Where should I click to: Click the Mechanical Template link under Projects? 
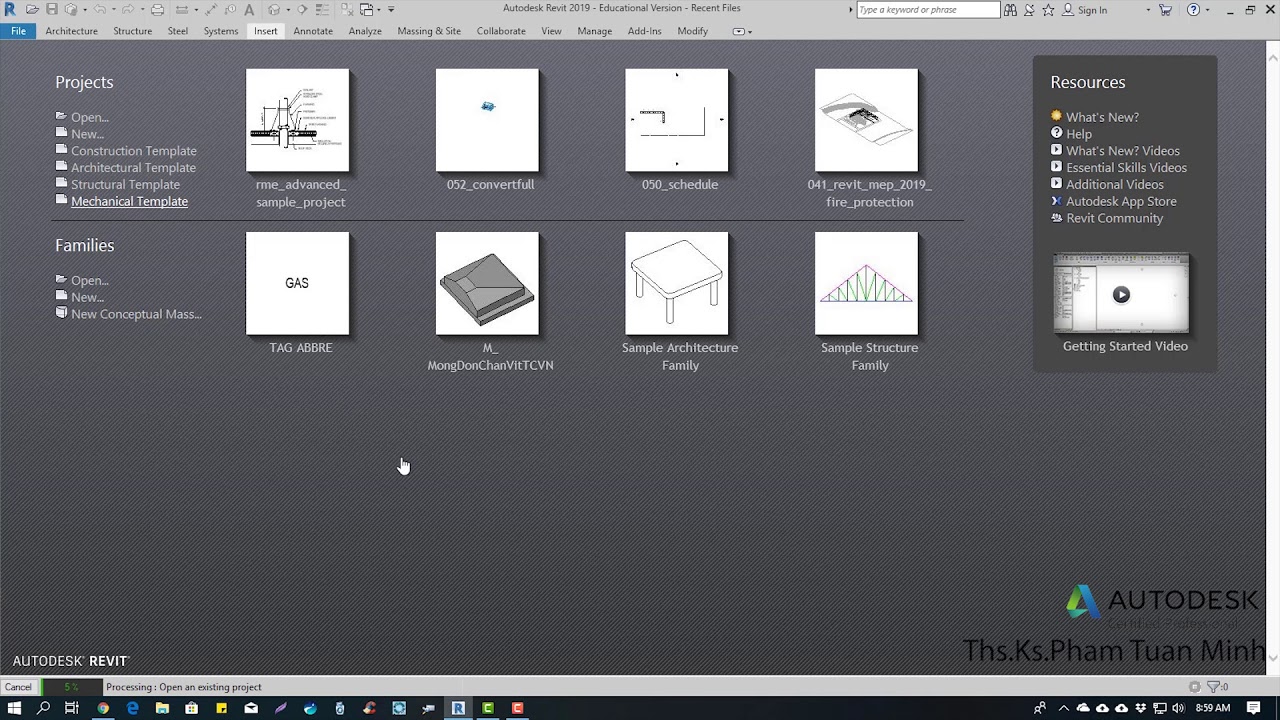click(x=129, y=201)
